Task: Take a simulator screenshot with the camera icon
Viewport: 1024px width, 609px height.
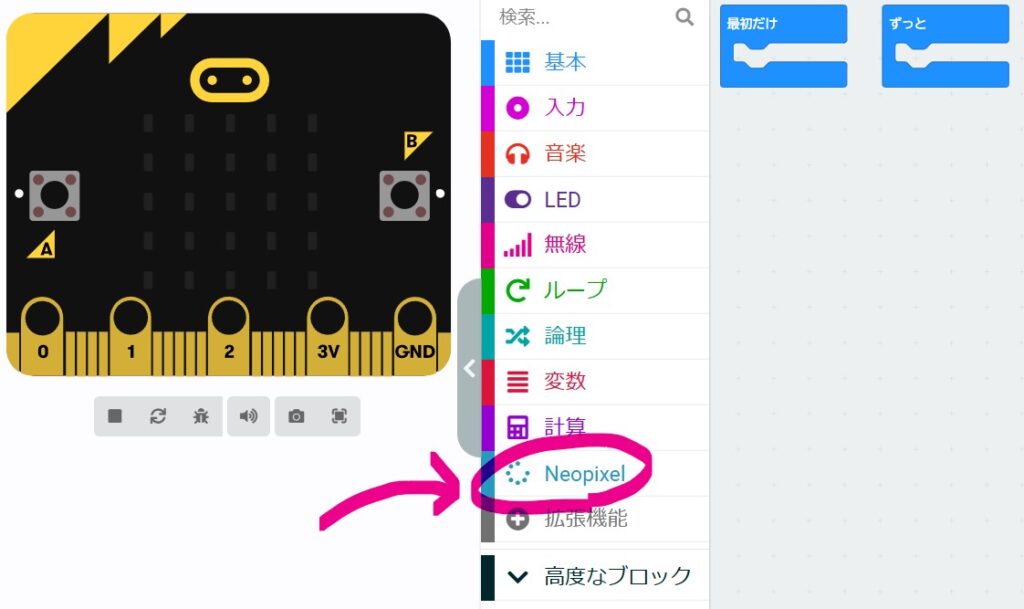Action: point(296,416)
